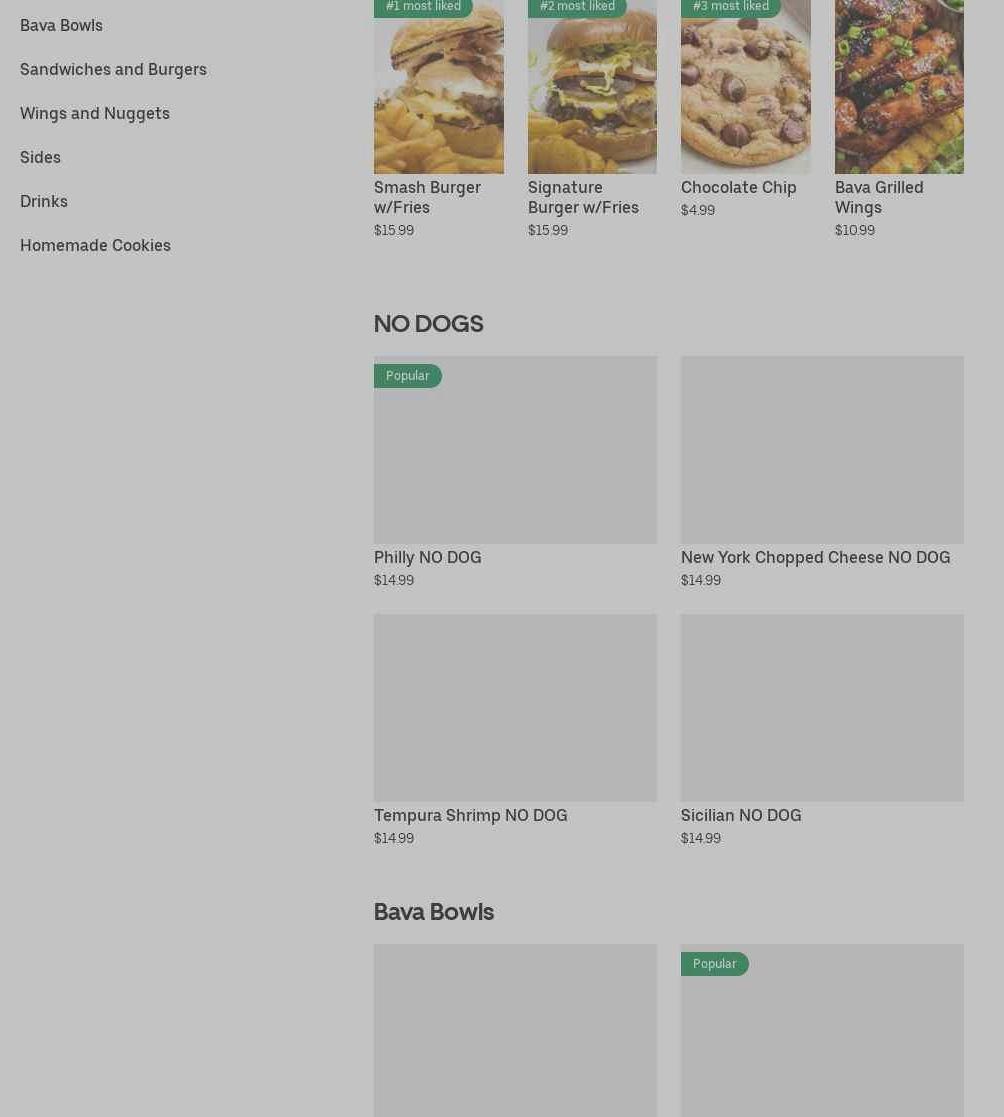Click the Sicilian NO DOG image placeholder
Image resolution: width=1004 pixels, height=1117 pixels.
coord(822,708)
